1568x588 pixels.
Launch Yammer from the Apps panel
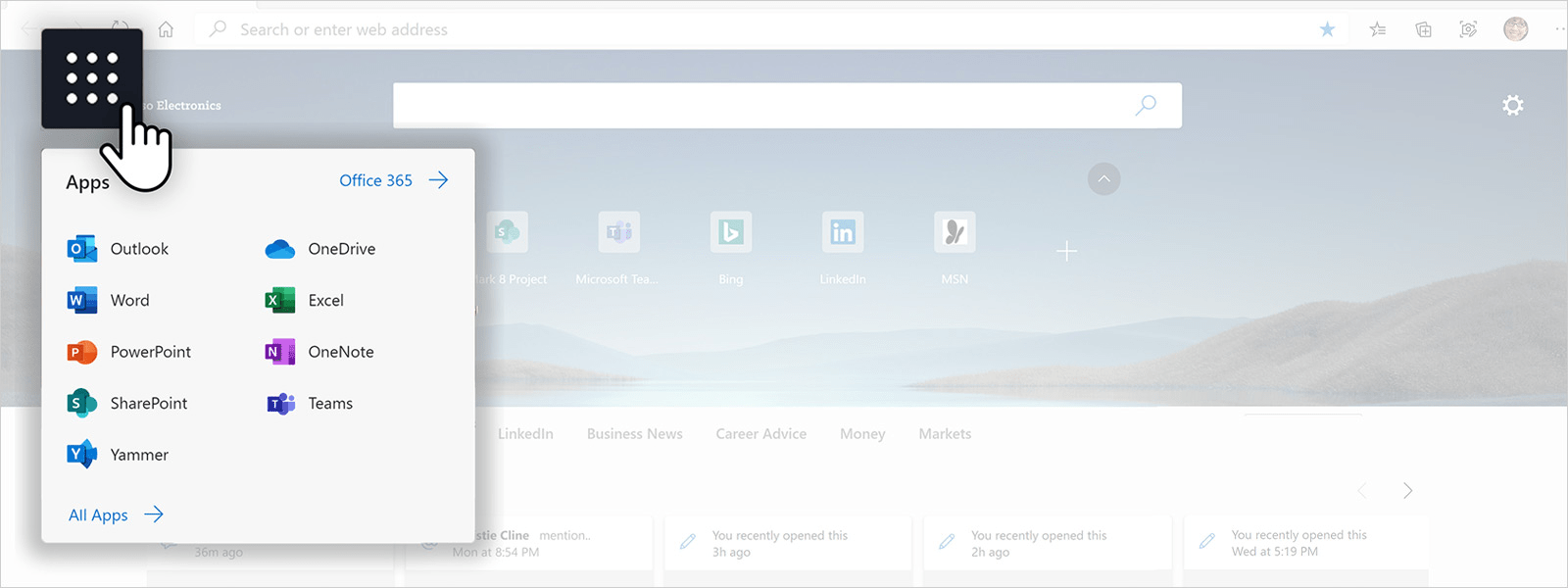click(118, 455)
